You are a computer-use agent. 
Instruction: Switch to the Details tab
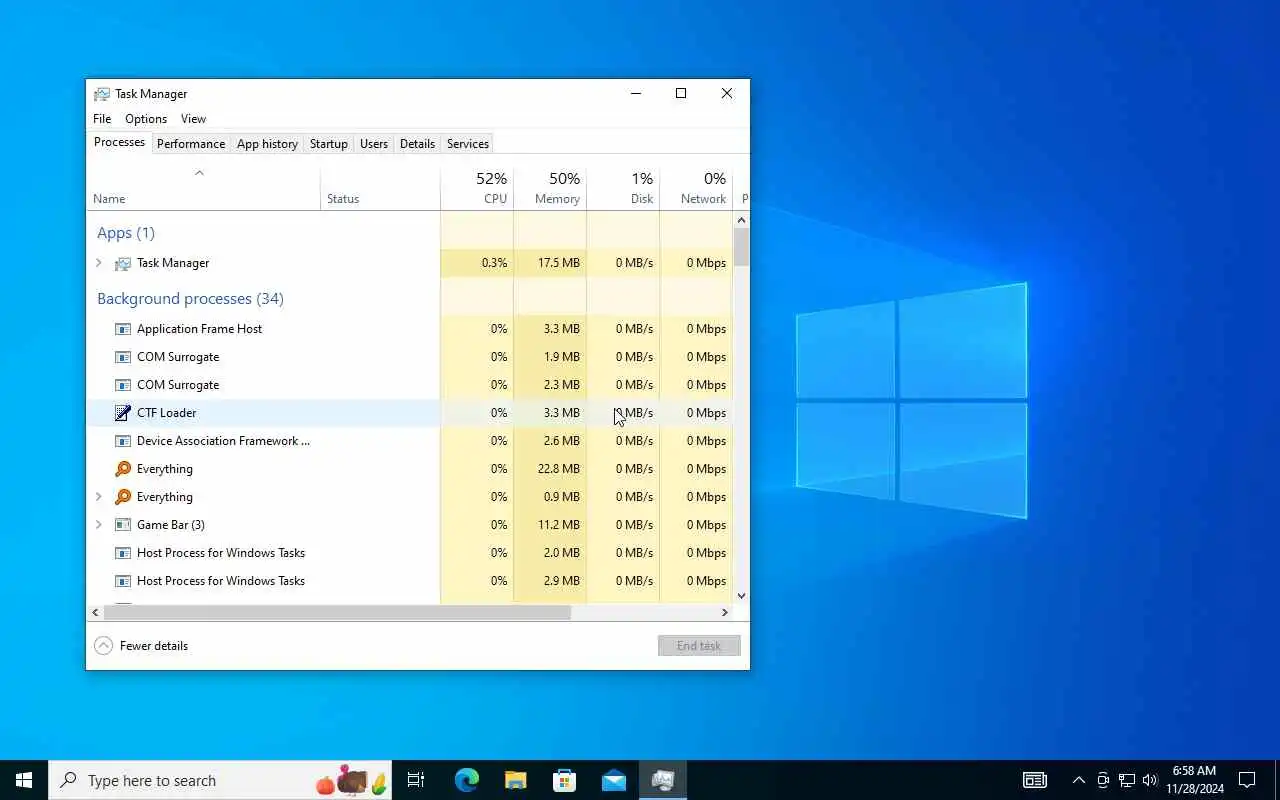click(417, 144)
